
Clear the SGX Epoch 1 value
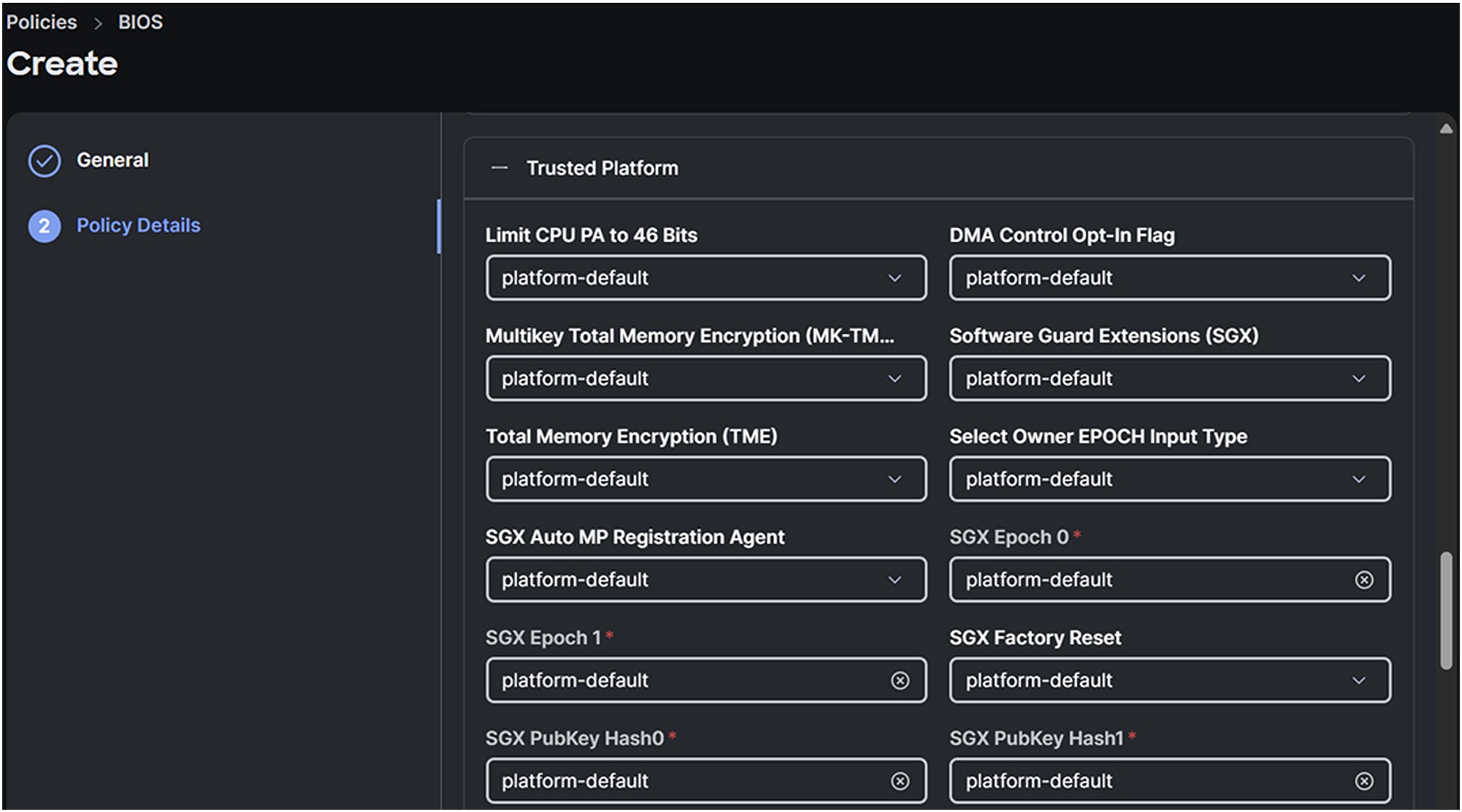(901, 681)
